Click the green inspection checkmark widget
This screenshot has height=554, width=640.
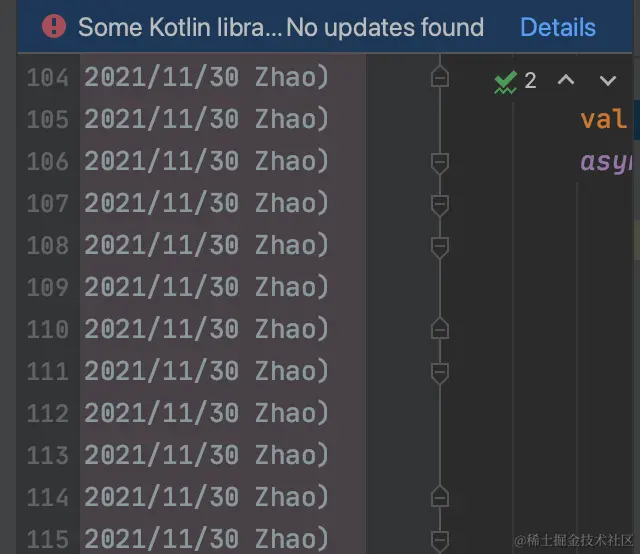coord(504,81)
